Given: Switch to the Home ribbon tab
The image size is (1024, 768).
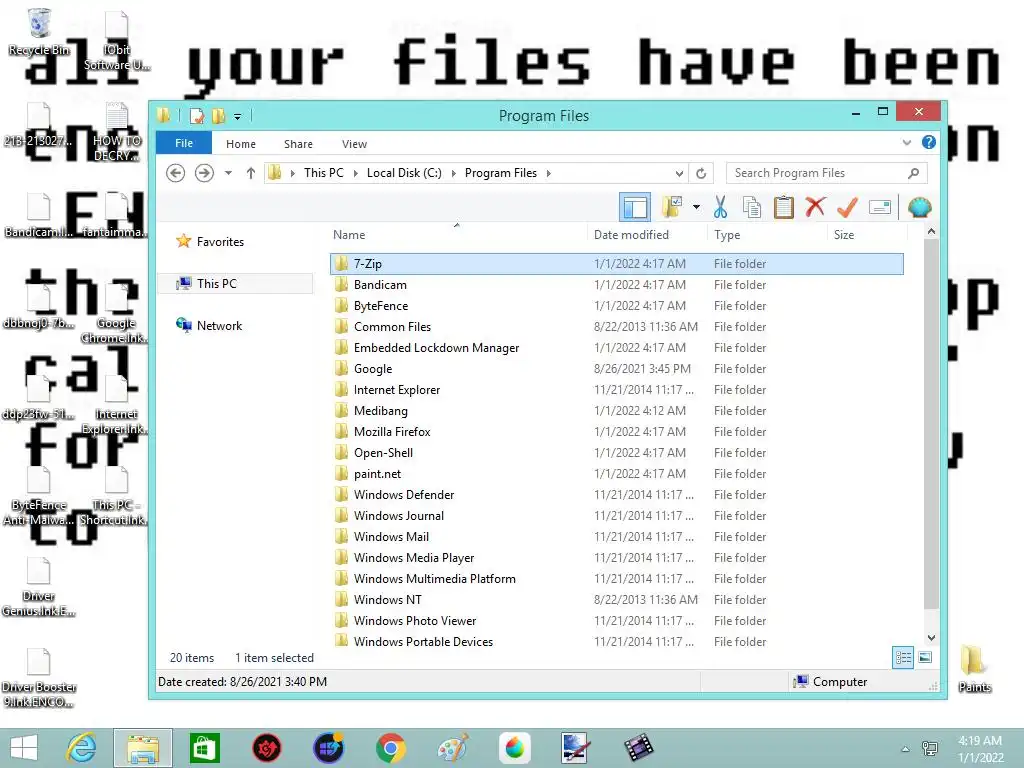Looking at the screenshot, I should click(x=240, y=144).
